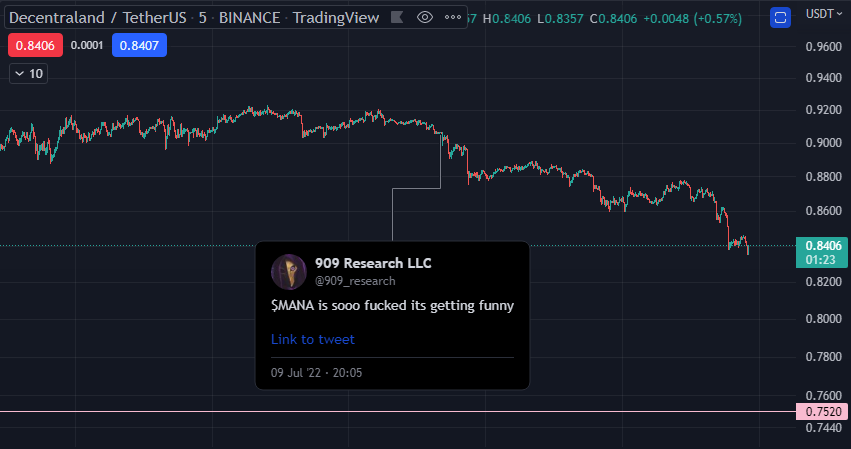Click the 0.7440 price axis label
The width and height of the screenshot is (851, 449).
point(823,428)
